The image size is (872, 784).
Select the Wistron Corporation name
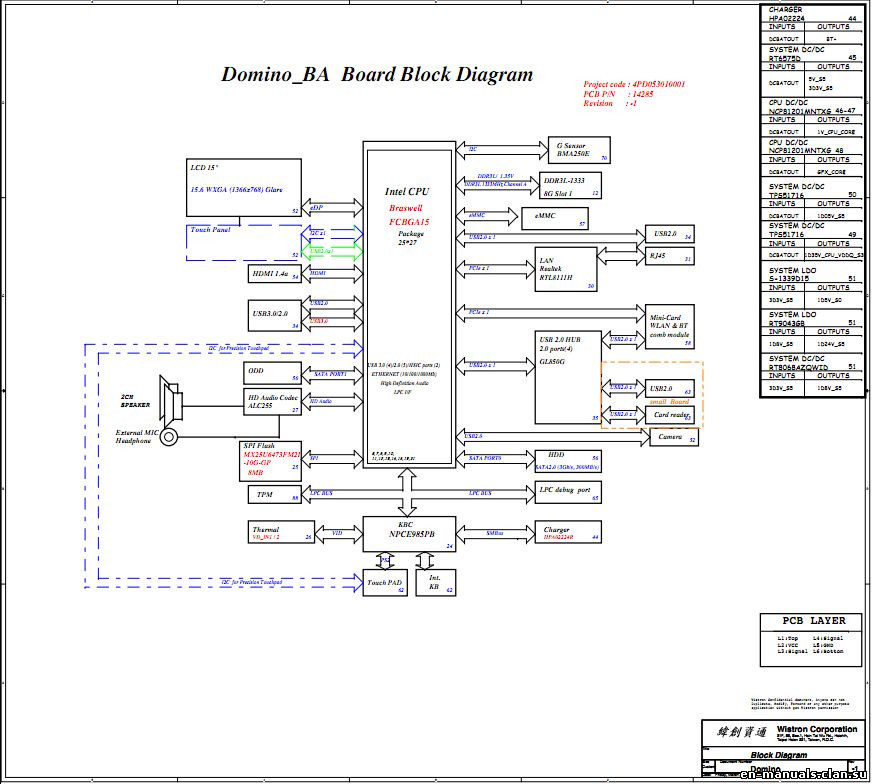(x=817, y=729)
